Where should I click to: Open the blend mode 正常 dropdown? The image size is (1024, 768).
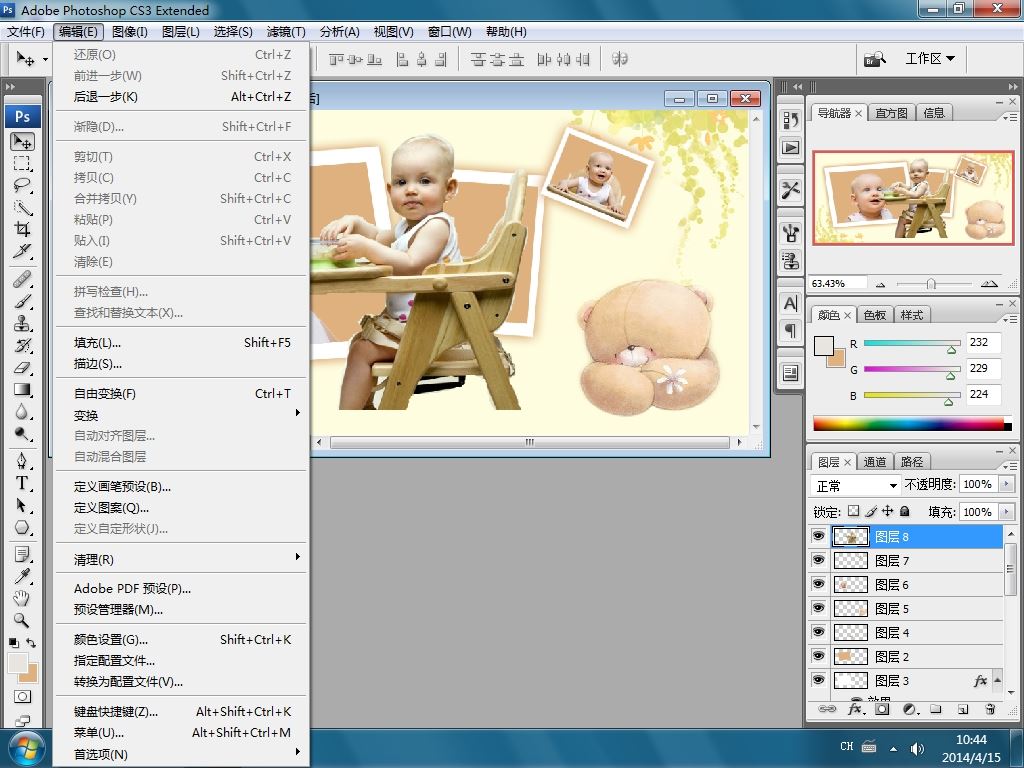[x=856, y=485]
